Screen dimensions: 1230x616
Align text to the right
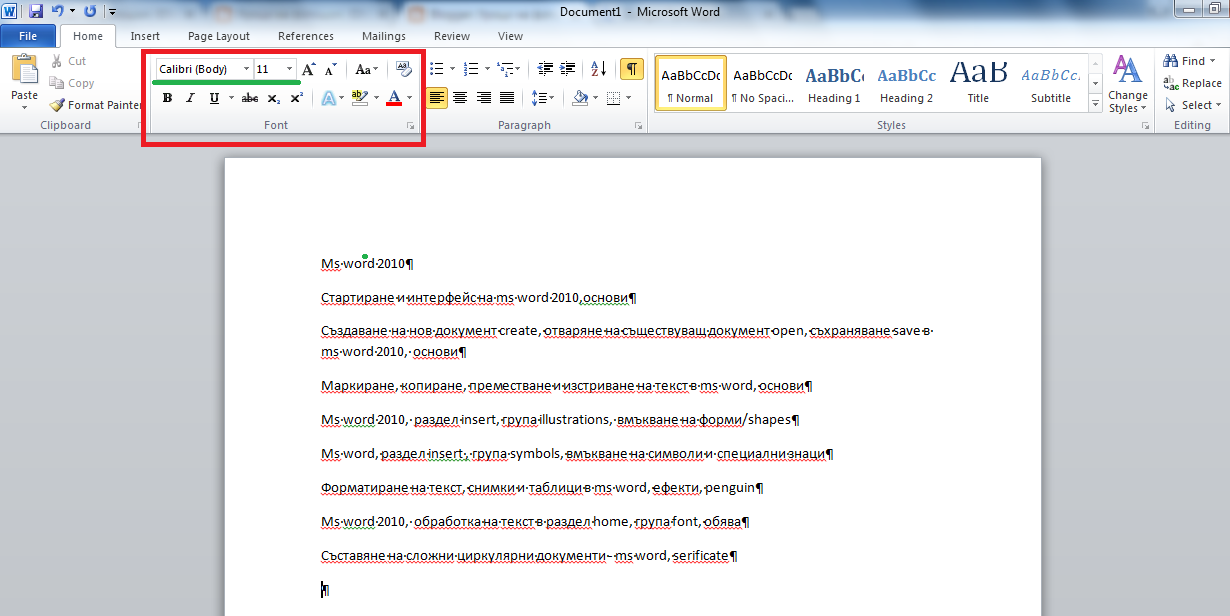pyautogui.click(x=484, y=98)
